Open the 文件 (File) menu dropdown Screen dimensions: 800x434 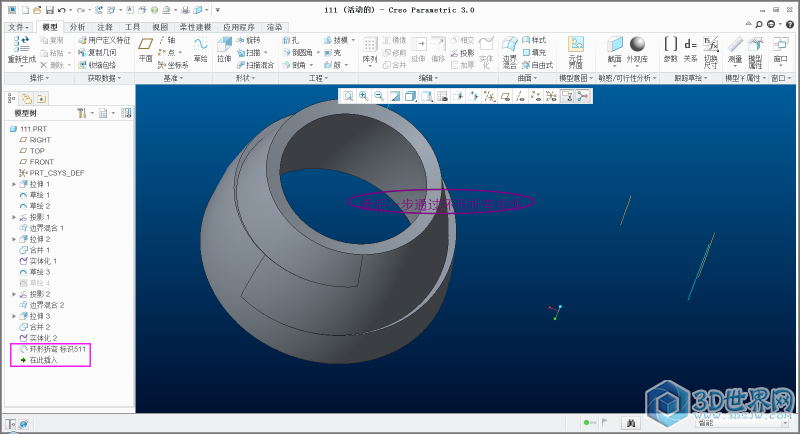19,27
